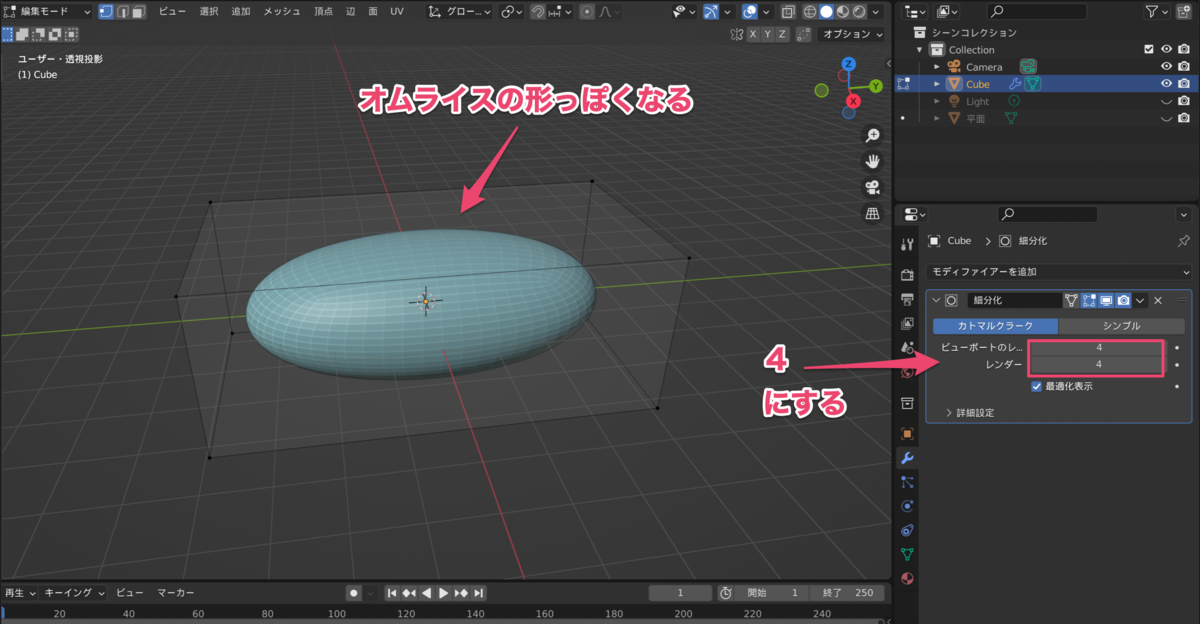Collapse the 細分化 modifier panel
The width and height of the screenshot is (1200, 624).
coord(936,300)
